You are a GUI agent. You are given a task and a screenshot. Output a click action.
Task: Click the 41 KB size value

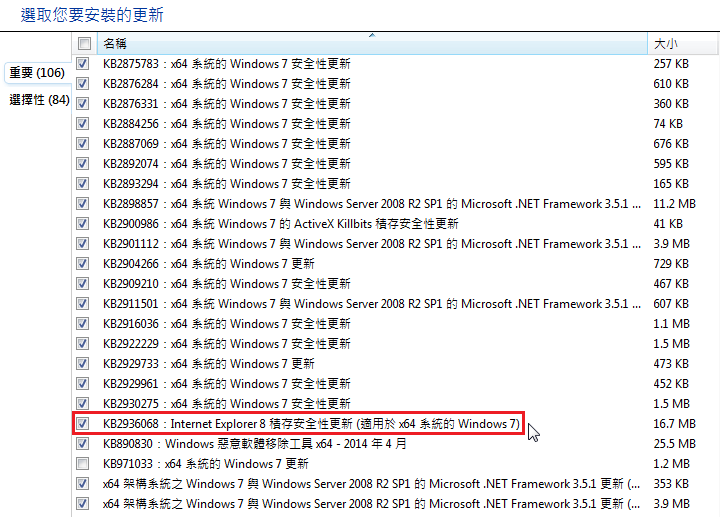tap(668, 224)
